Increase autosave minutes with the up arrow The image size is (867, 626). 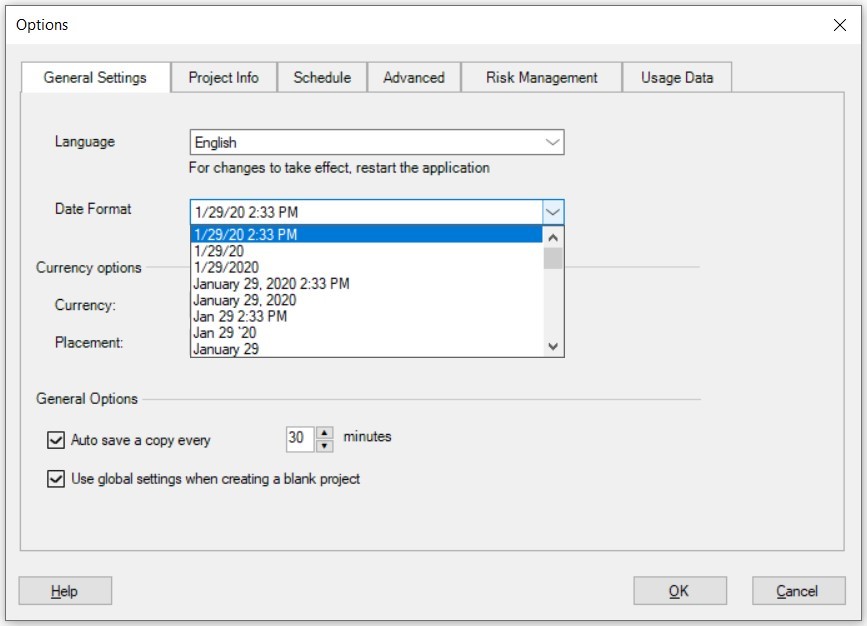point(326,432)
